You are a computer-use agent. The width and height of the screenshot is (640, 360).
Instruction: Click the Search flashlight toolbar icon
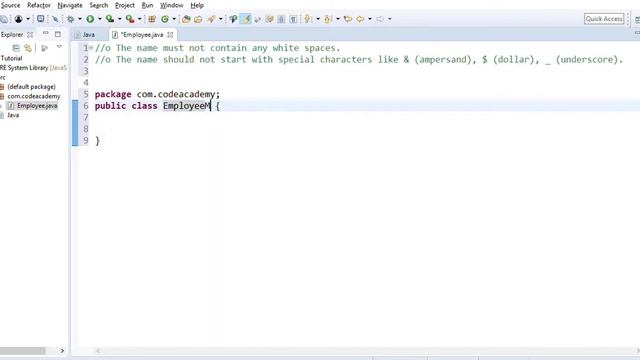click(211, 19)
